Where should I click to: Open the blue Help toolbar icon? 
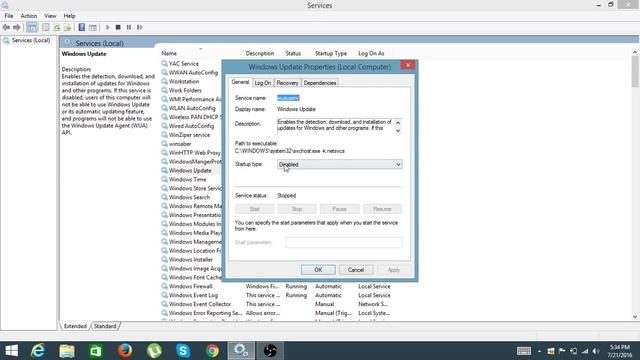82,27
